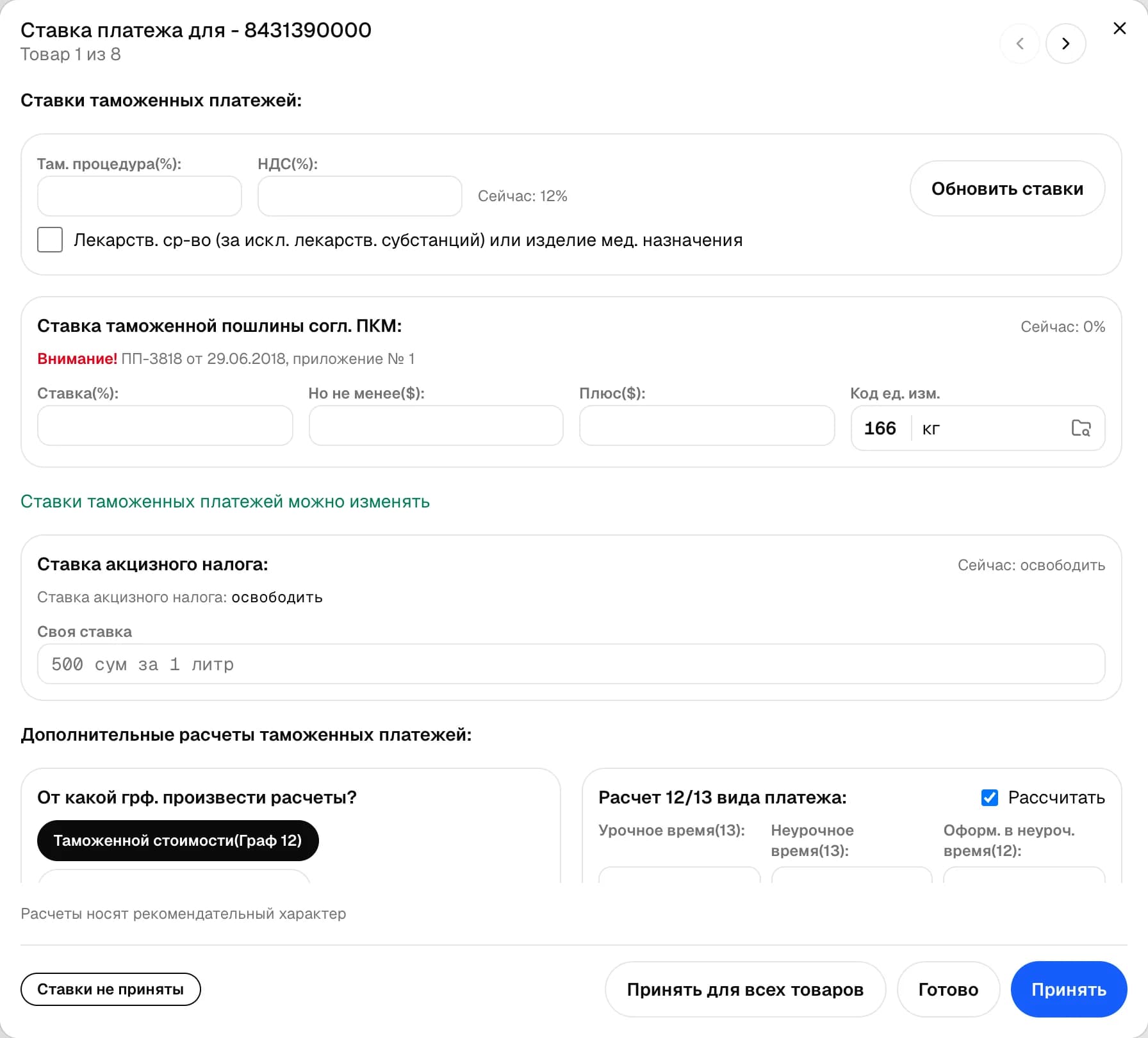Click the 'Ставки таможенных платежей можно изменять' text

pyautogui.click(x=225, y=502)
